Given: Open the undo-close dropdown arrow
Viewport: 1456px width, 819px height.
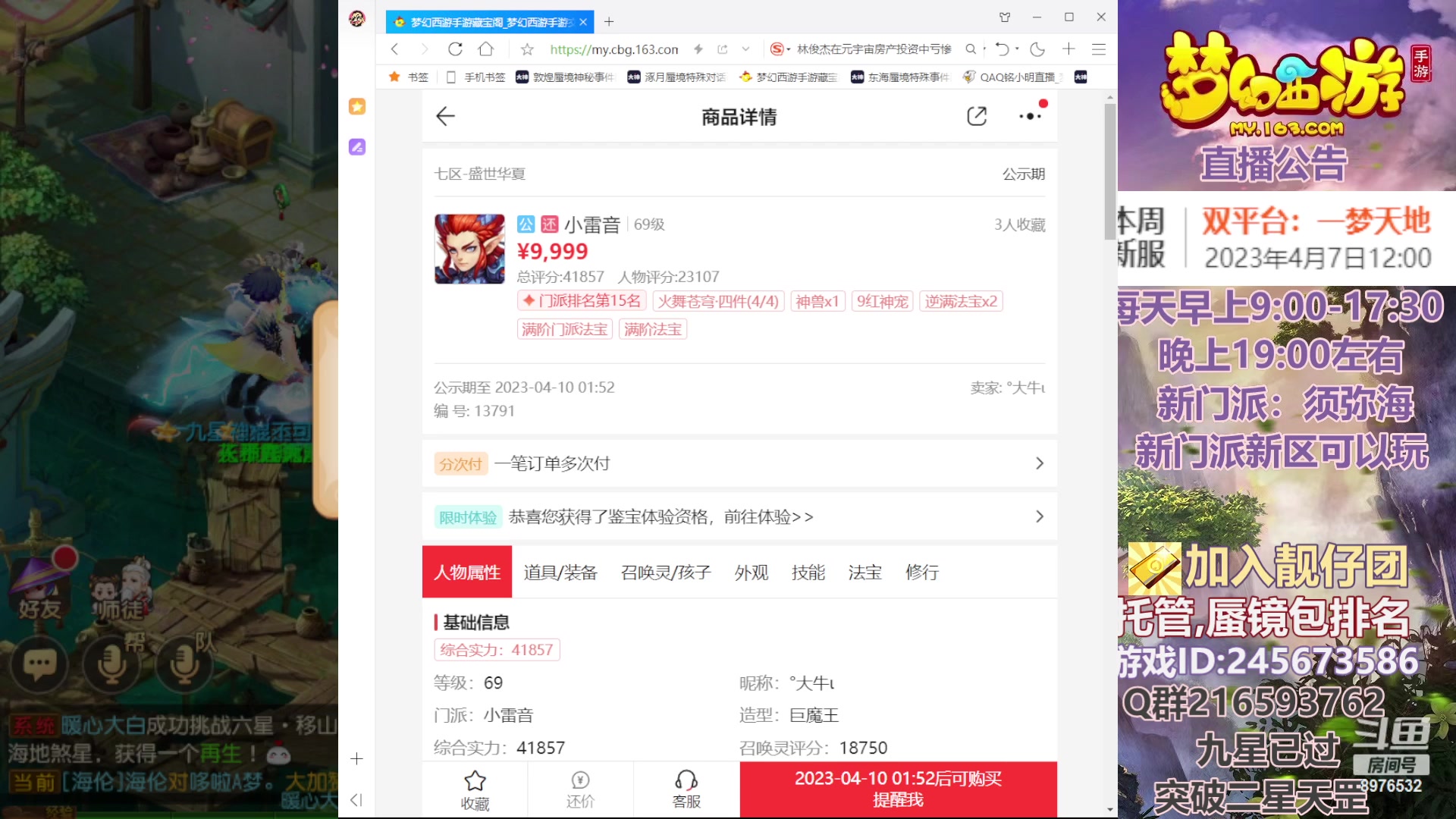Looking at the screenshot, I should [x=1017, y=49].
